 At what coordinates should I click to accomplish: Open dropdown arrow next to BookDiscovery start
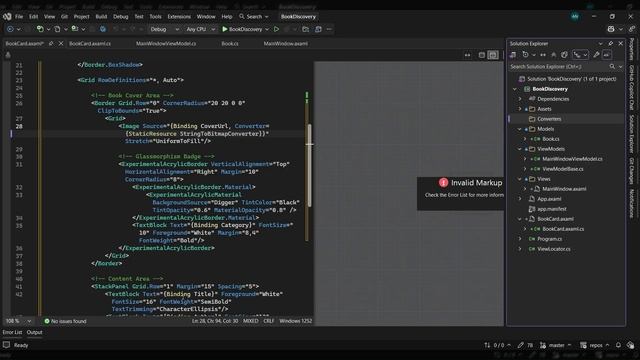coord(267,29)
